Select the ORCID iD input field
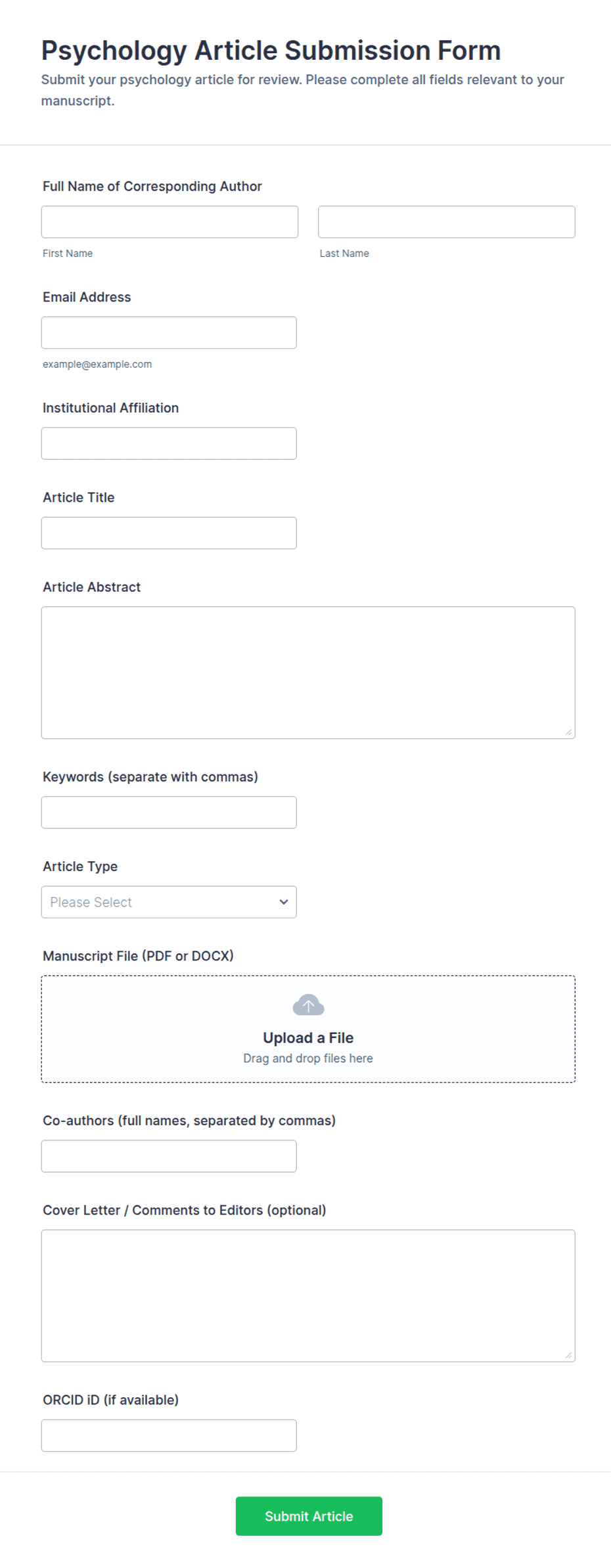The image size is (611, 1568). [169, 1435]
